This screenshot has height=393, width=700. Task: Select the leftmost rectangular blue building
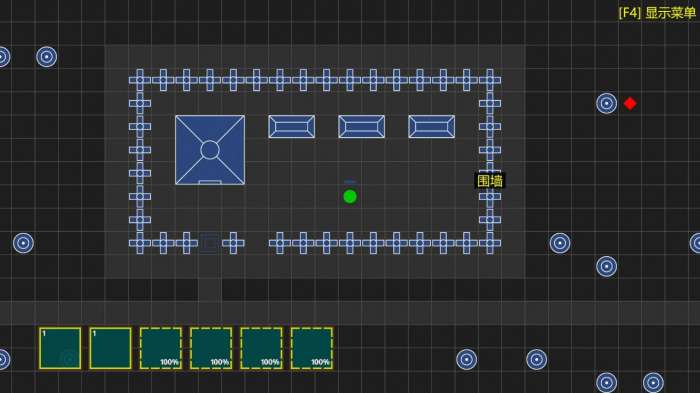pyautogui.click(x=292, y=126)
